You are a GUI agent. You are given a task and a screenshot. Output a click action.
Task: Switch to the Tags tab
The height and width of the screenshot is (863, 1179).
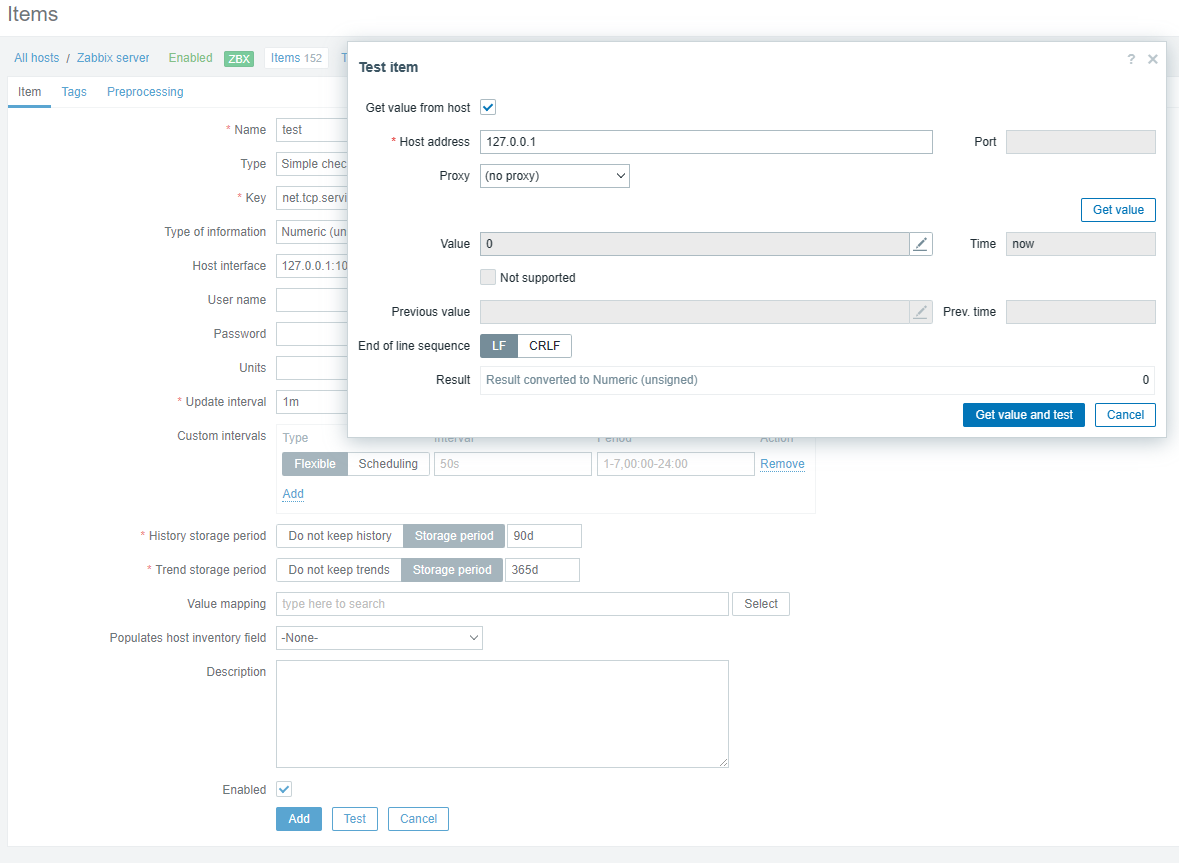(74, 92)
